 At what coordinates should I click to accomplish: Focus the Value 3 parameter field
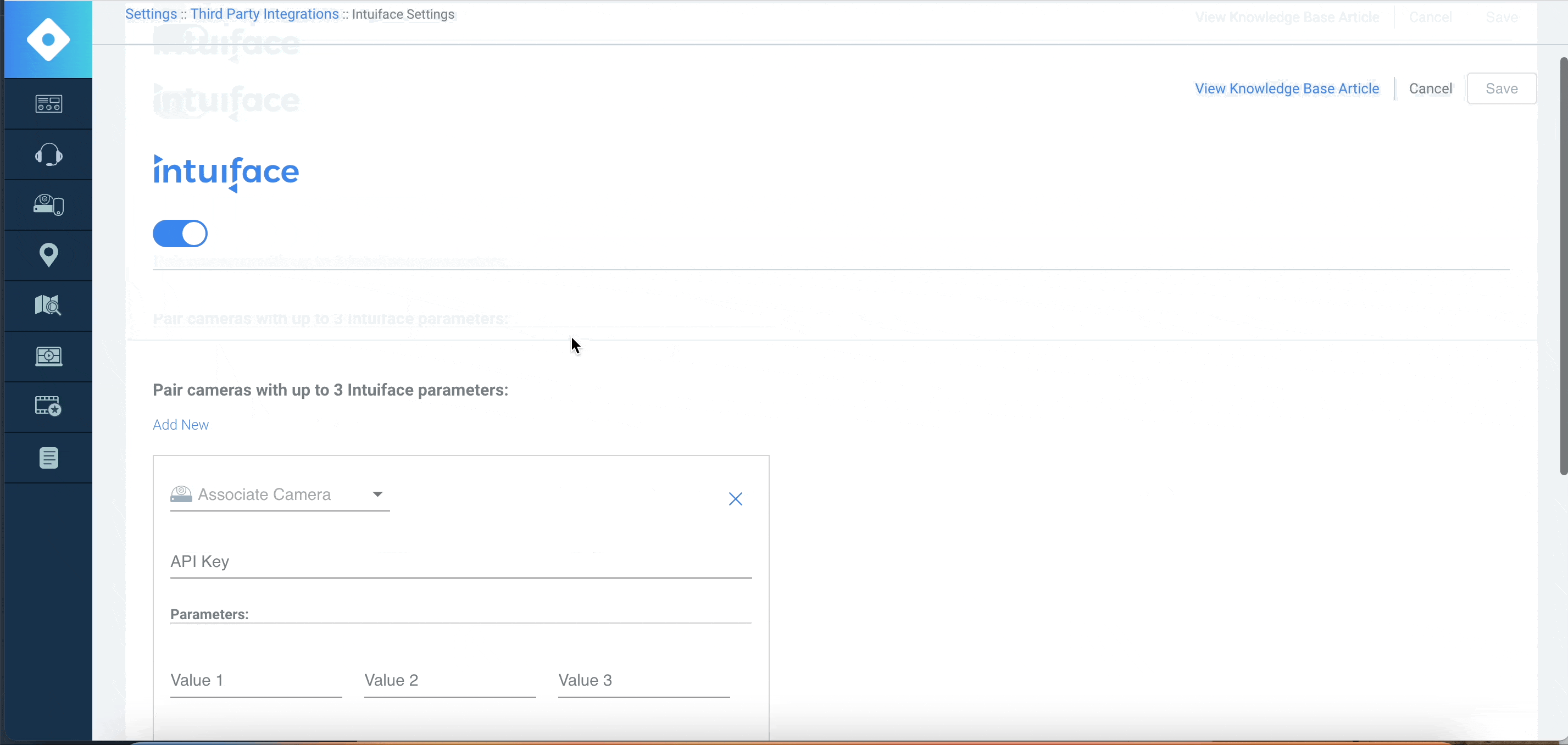[x=644, y=681]
